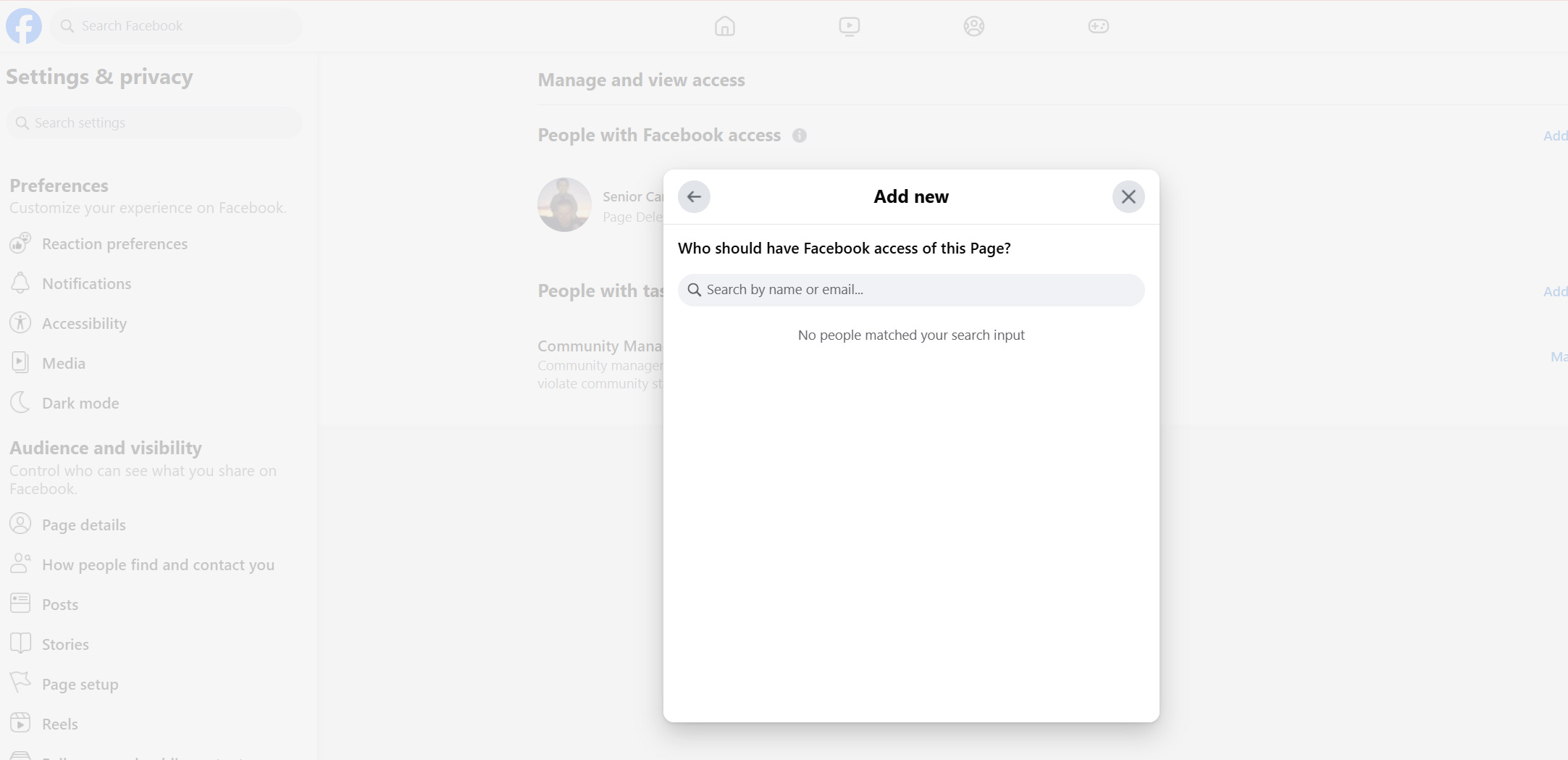The image size is (1568, 760).
Task: Click info icon beside People with Facebook access
Action: pyautogui.click(x=799, y=135)
